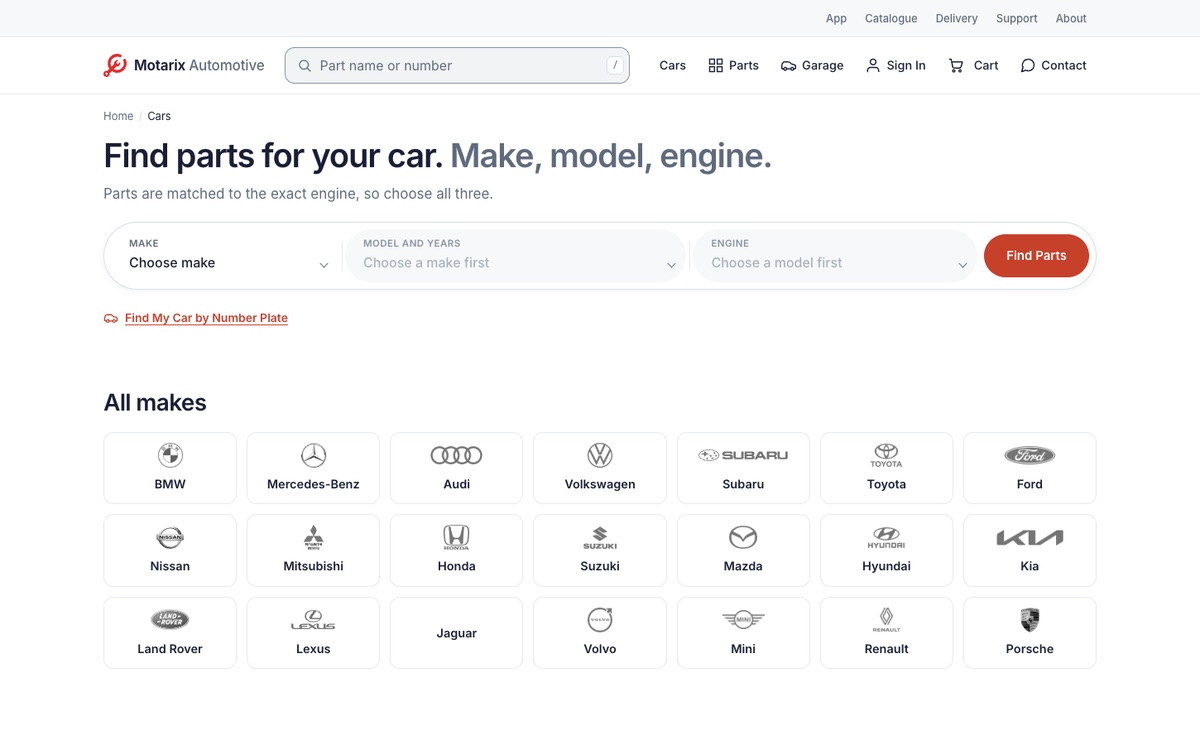Choose the Hyundai logo card
Screen dimensions: 1200x745
tap(886, 550)
